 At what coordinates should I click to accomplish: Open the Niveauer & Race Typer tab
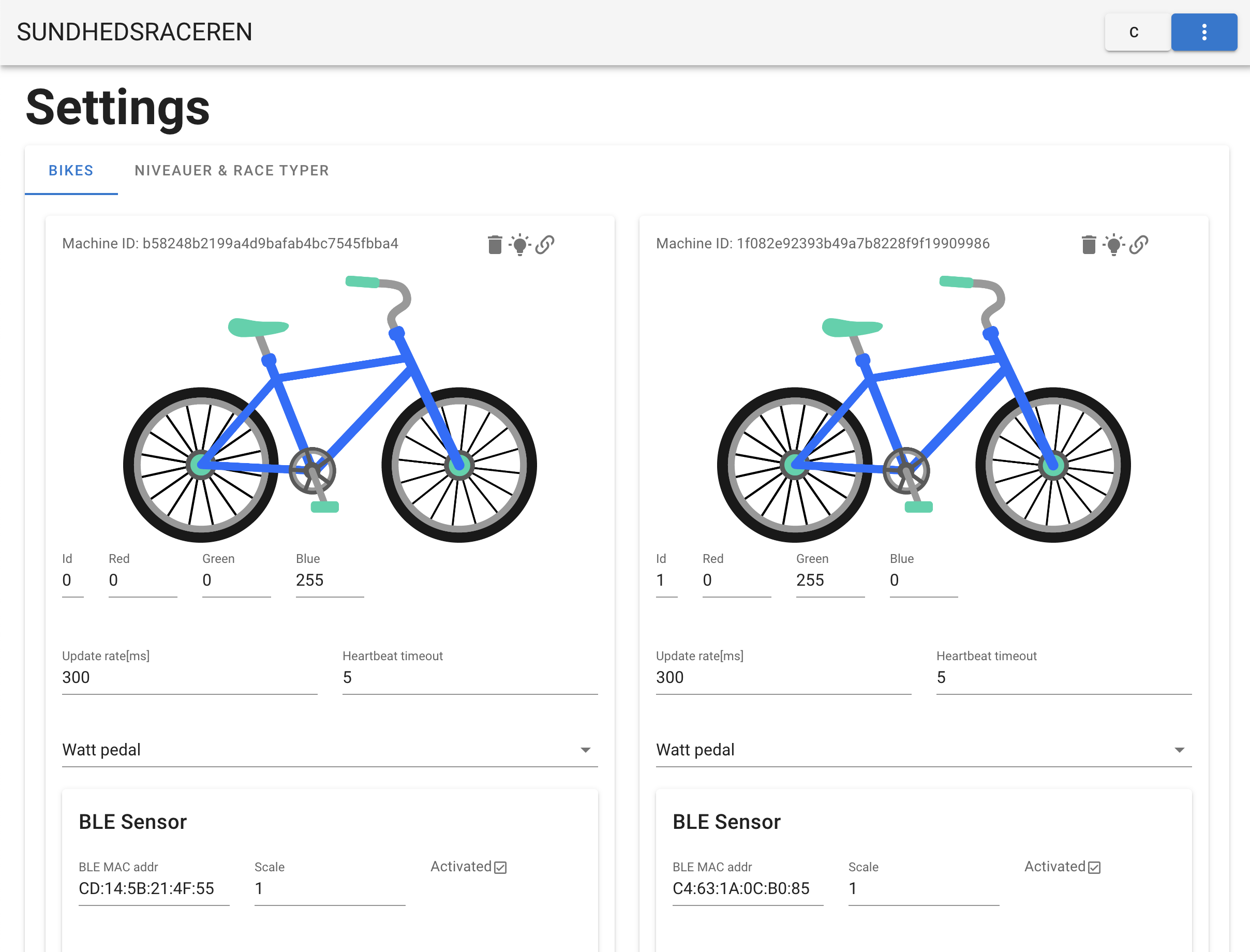[232, 171]
